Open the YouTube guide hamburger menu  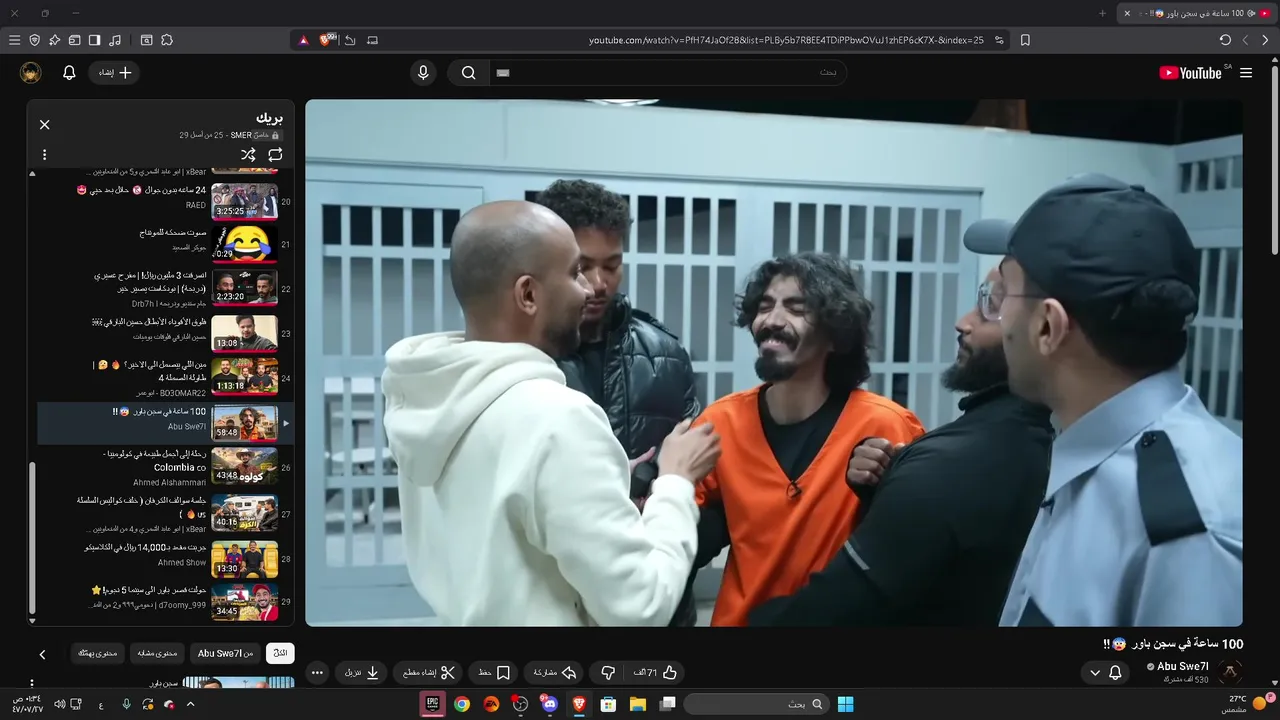[1246, 73]
